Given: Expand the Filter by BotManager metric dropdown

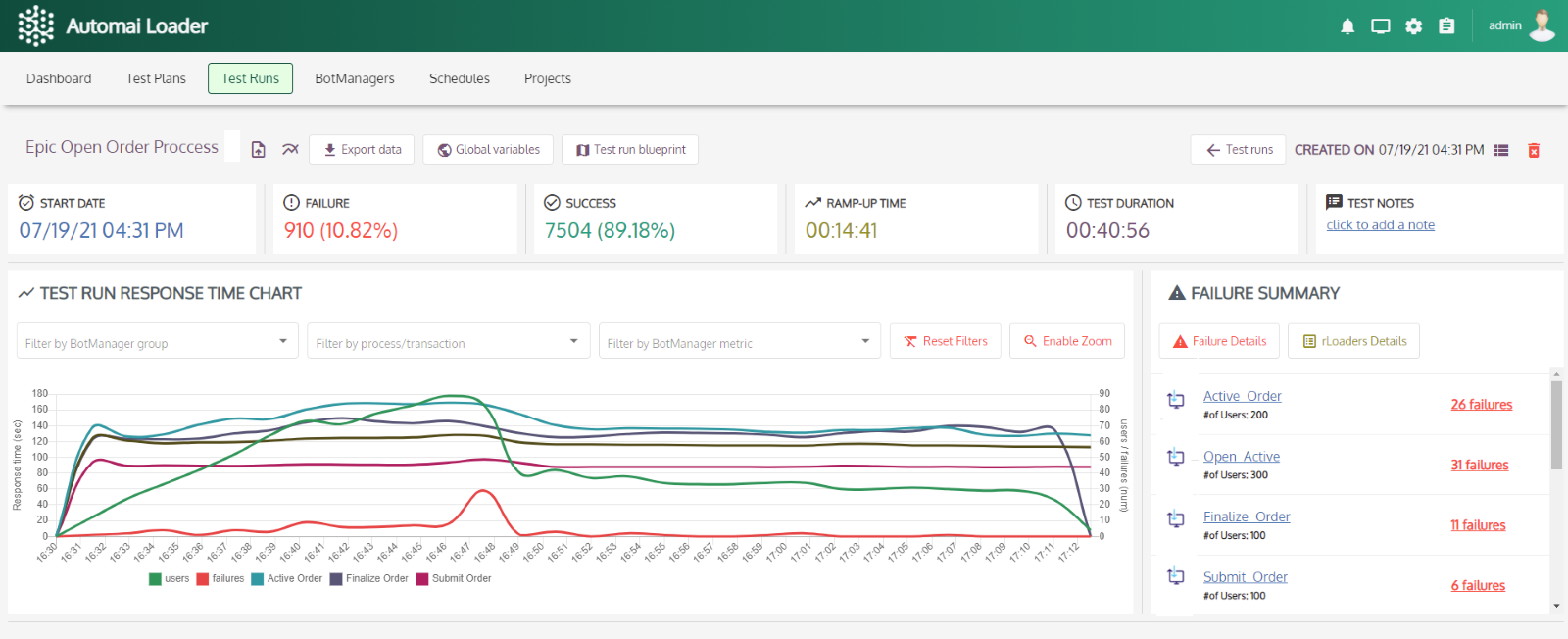Looking at the screenshot, I should click(739, 342).
